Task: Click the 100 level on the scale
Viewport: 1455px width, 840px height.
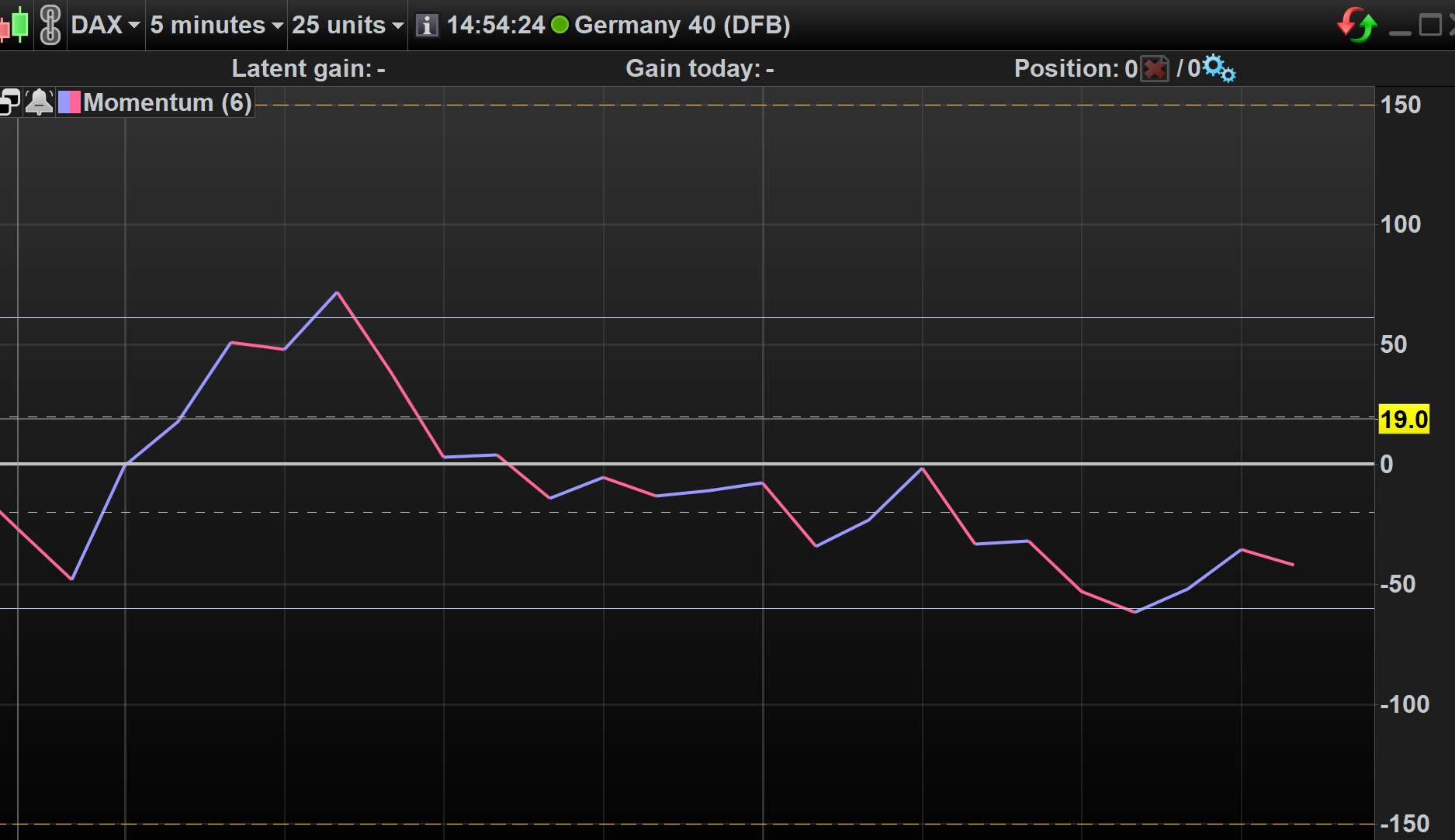Action: point(1400,224)
